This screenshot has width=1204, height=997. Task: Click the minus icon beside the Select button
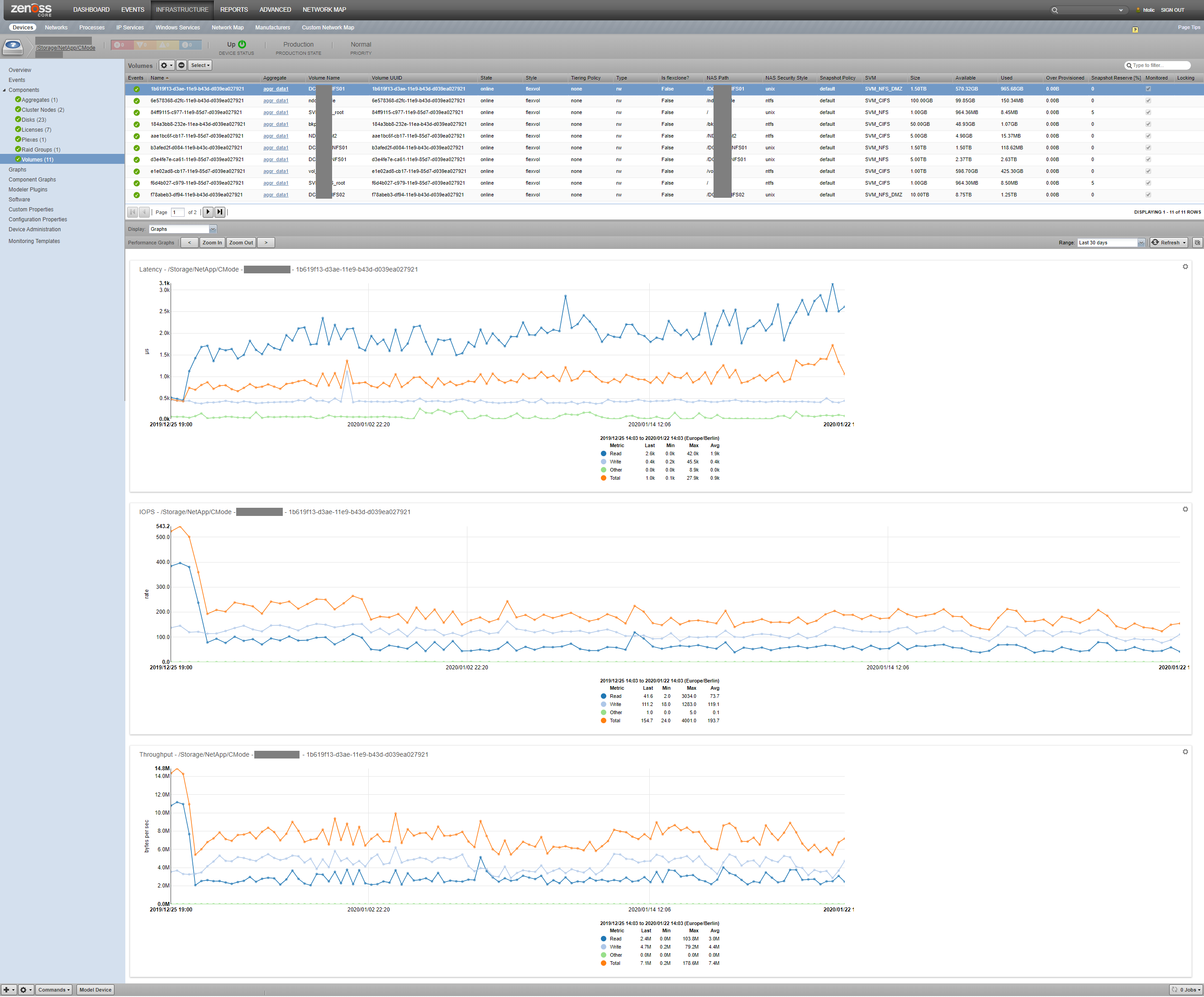[x=182, y=65]
